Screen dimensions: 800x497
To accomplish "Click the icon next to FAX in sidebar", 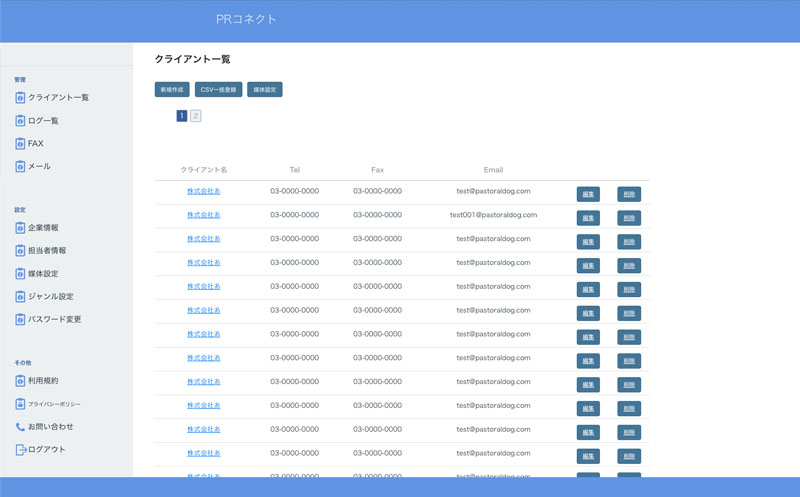I will (20, 144).
